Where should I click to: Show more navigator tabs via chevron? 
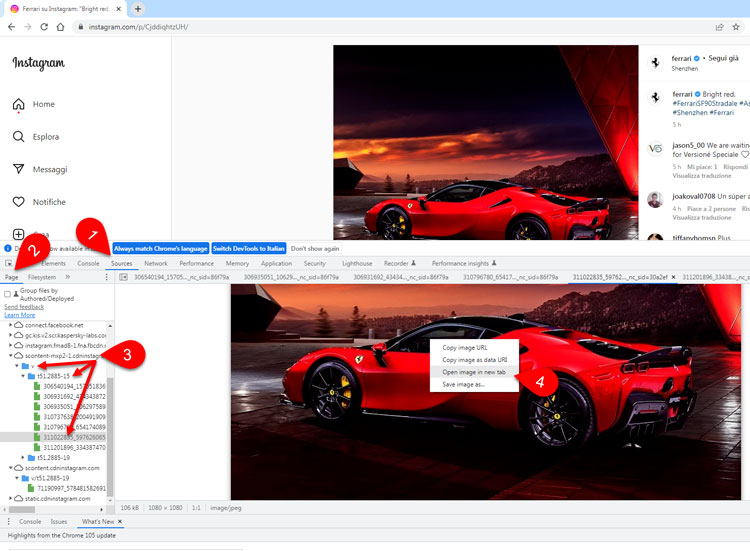[x=67, y=277]
